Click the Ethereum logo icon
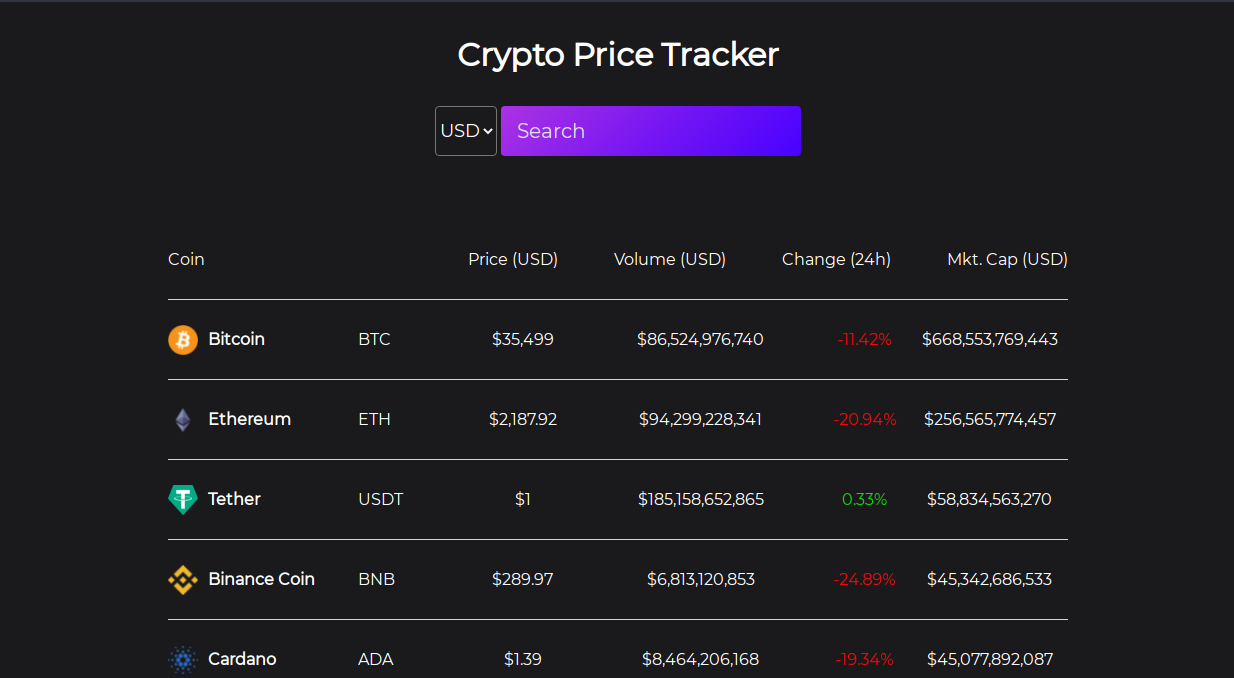Screen dimensions: 1234x678 pos(182,419)
